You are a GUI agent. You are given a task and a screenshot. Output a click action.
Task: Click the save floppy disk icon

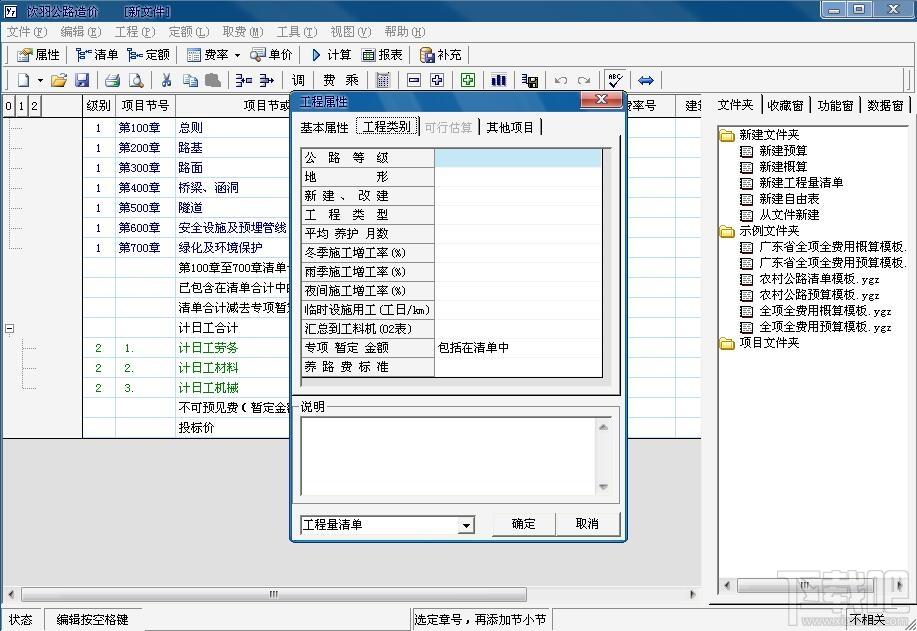pos(82,80)
